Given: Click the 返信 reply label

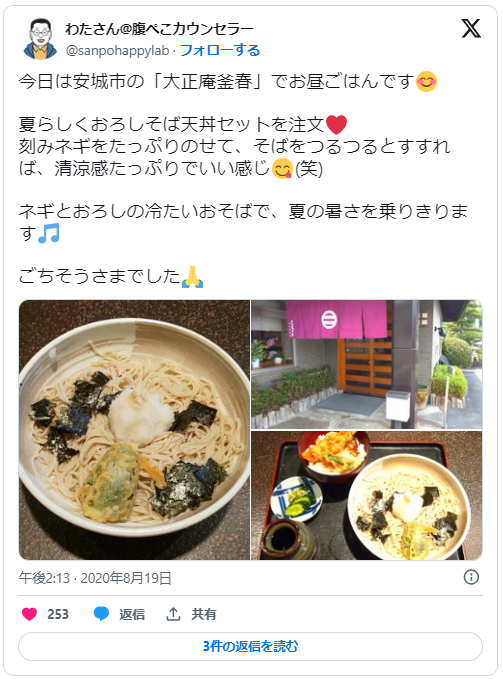Looking at the screenshot, I should click(x=132, y=614).
